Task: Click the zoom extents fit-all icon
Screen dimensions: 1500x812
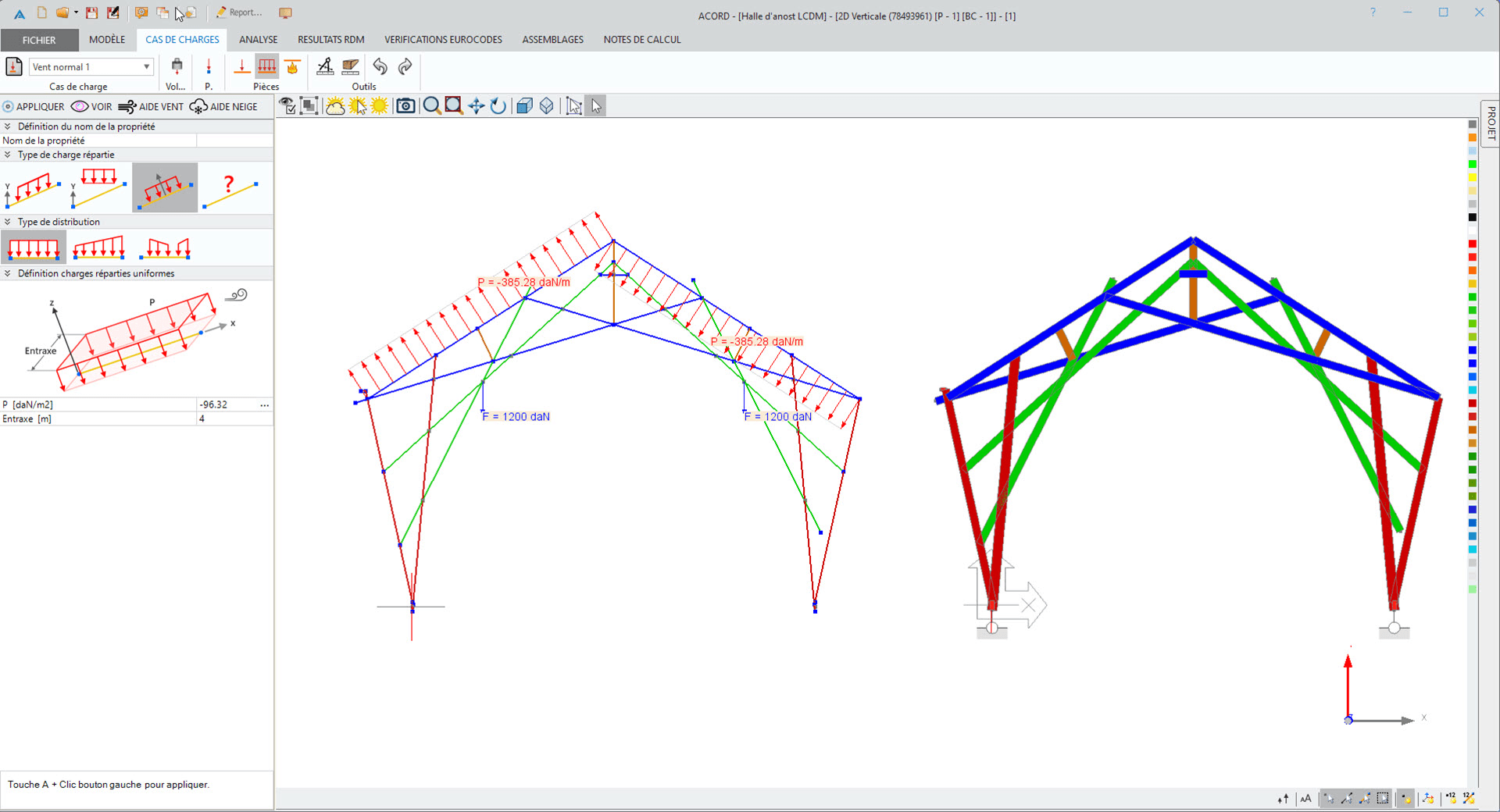Action: click(309, 106)
